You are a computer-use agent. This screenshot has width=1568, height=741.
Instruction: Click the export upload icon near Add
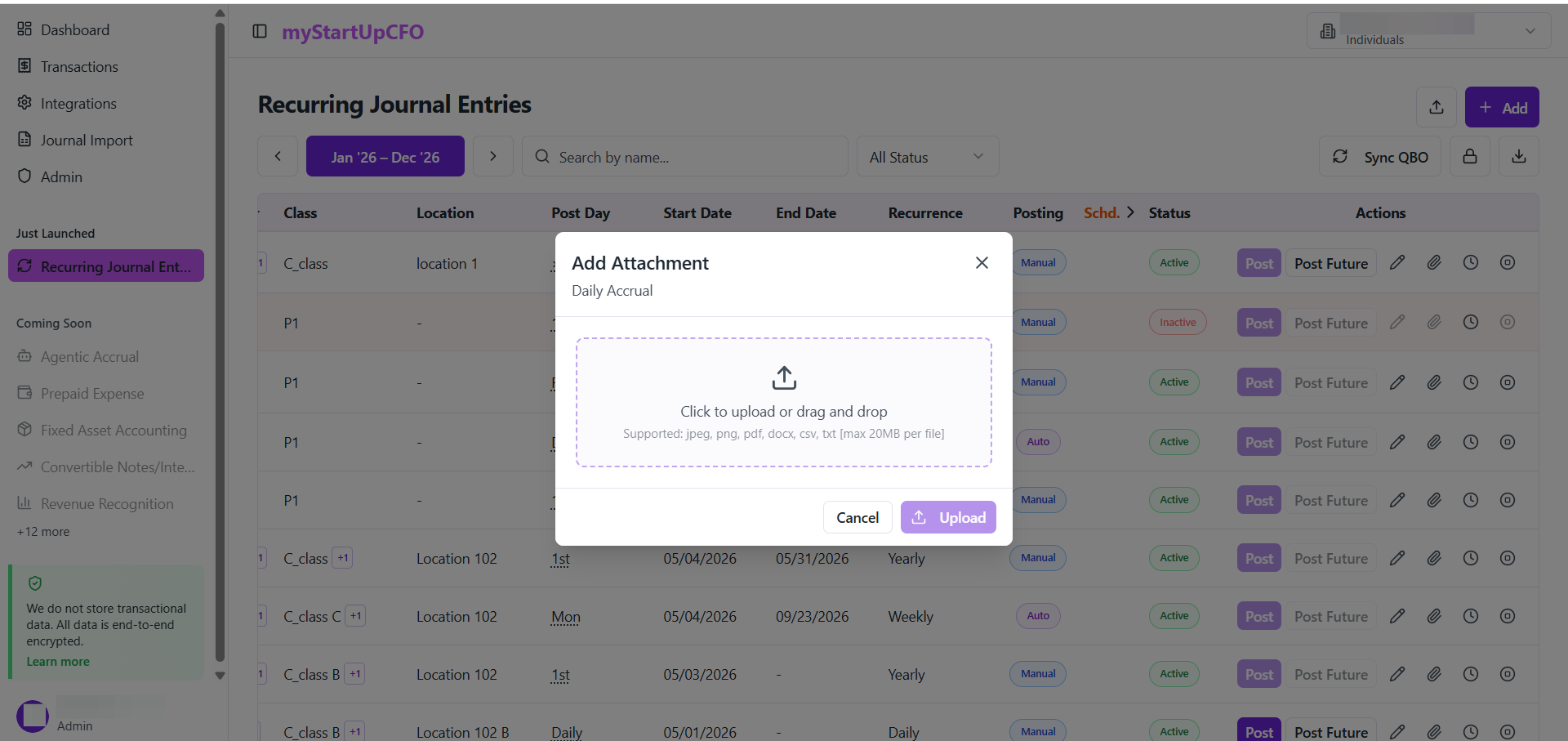(1437, 107)
